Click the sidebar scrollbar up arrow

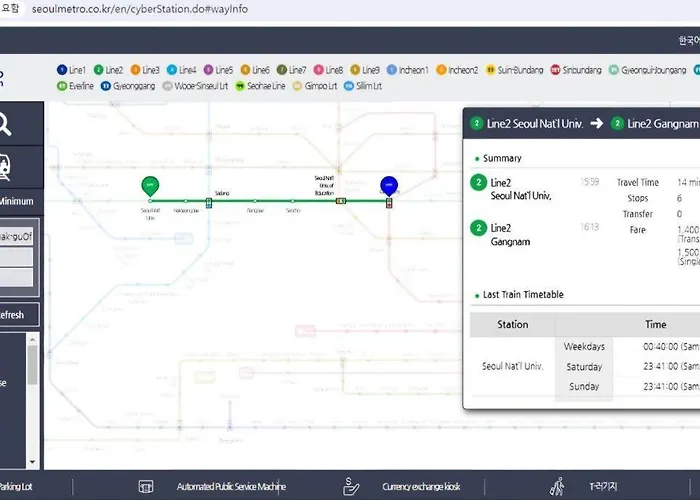pyautogui.click(x=32, y=339)
